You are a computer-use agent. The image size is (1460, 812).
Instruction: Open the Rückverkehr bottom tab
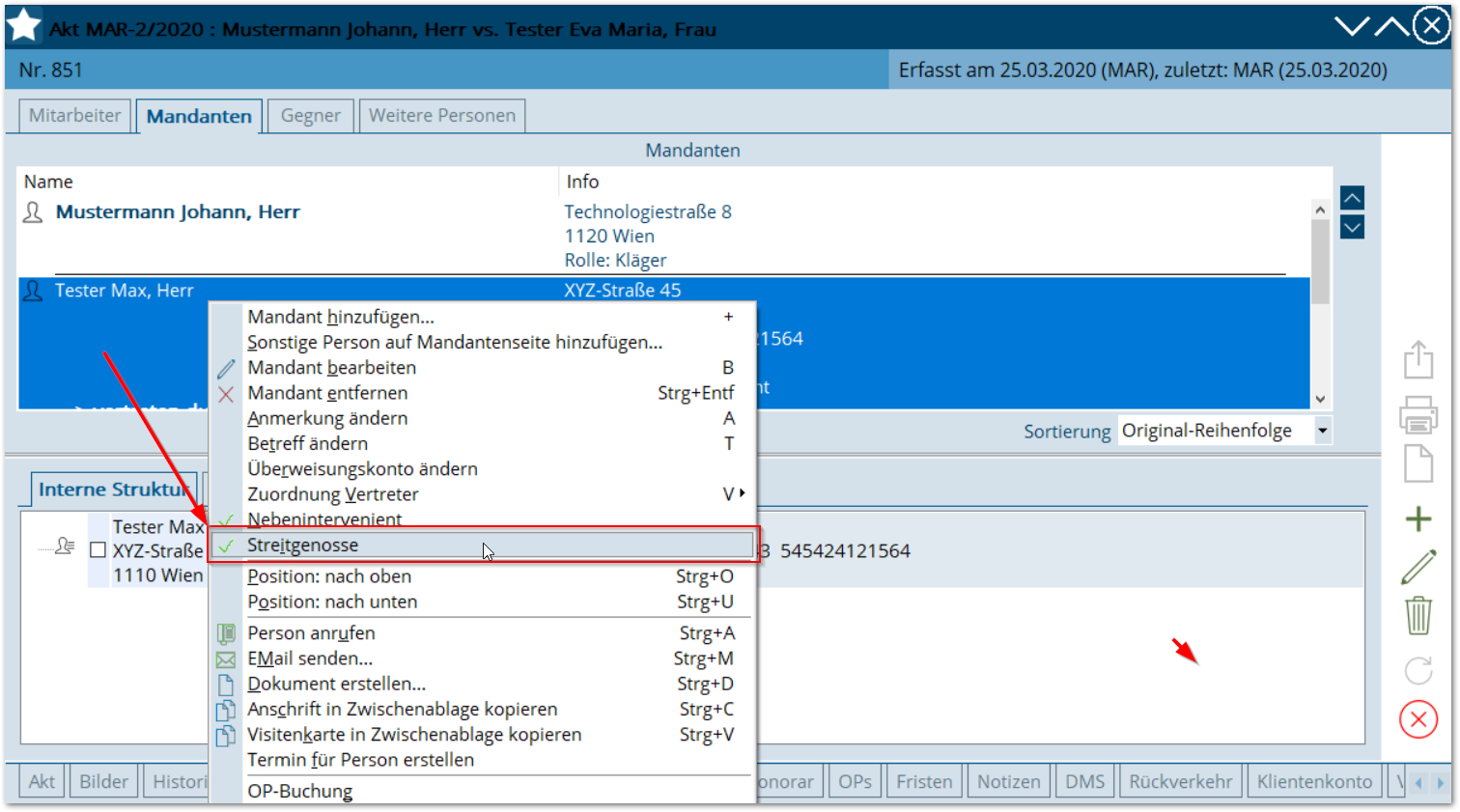[x=1181, y=781]
